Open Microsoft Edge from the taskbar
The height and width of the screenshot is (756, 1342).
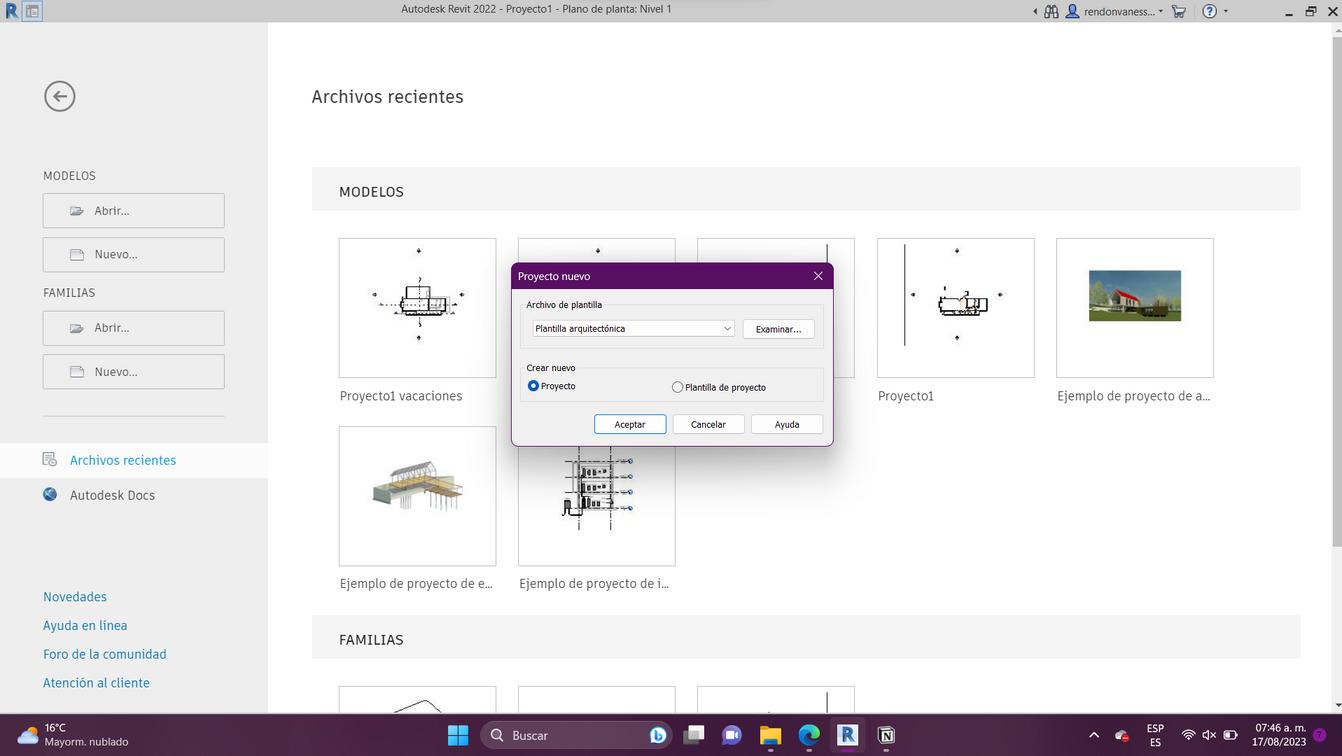(809, 735)
